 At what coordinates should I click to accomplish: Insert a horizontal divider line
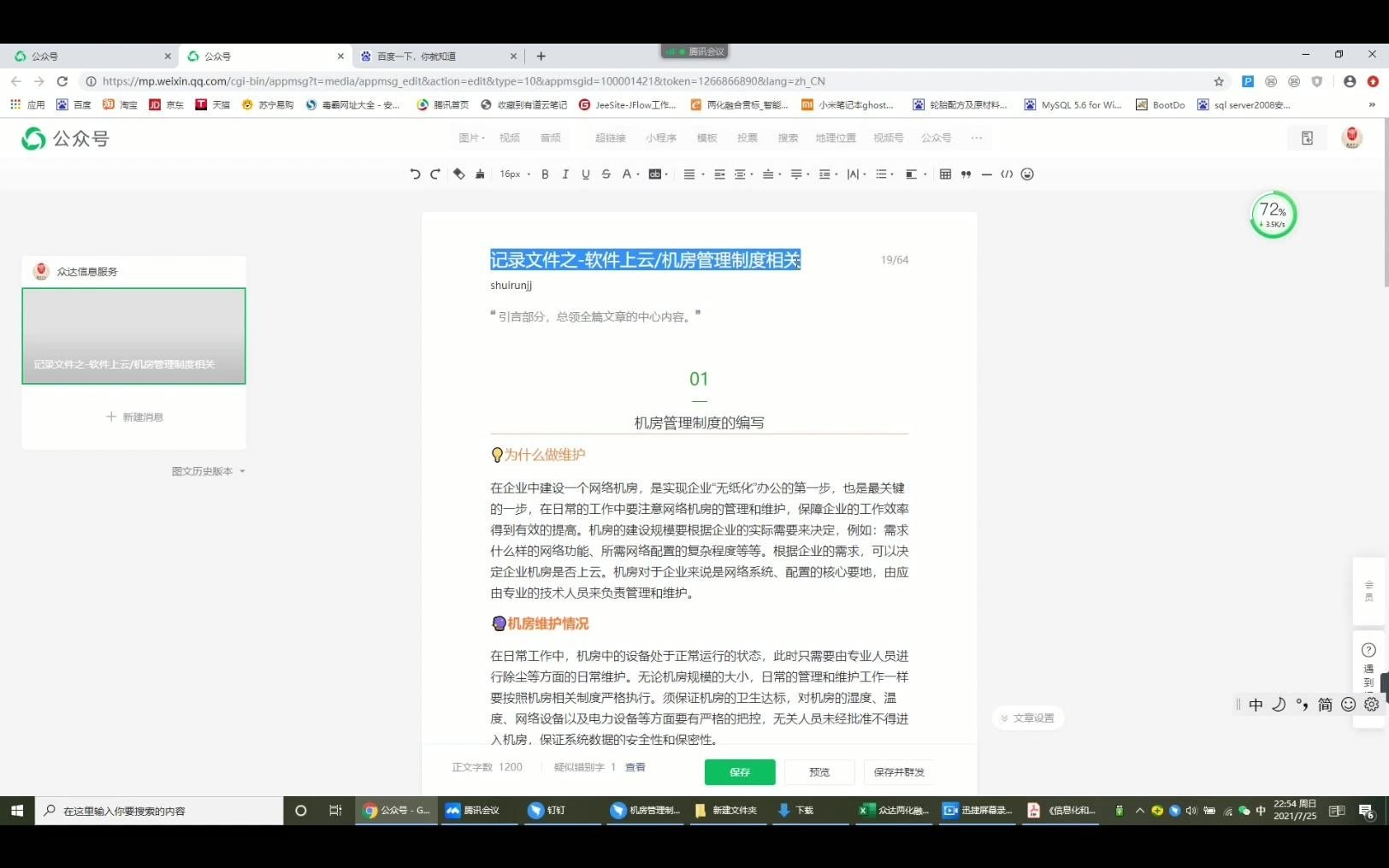pyautogui.click(x=986, y=174)
